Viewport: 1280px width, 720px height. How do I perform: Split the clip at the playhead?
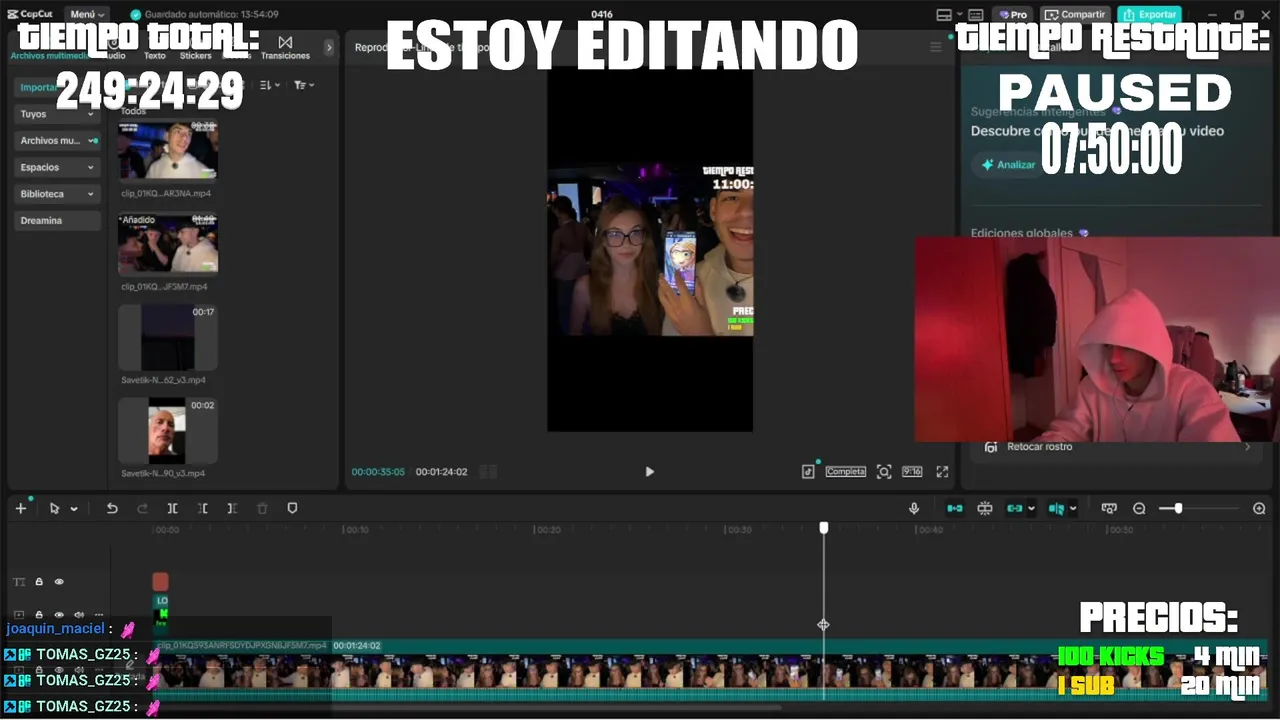coord(172,508)
